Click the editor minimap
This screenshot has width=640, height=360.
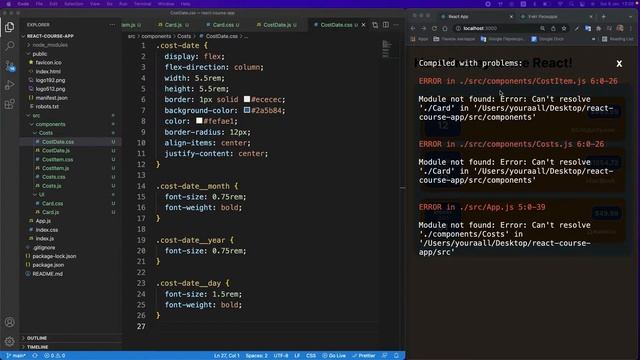[x=387, y=49]
